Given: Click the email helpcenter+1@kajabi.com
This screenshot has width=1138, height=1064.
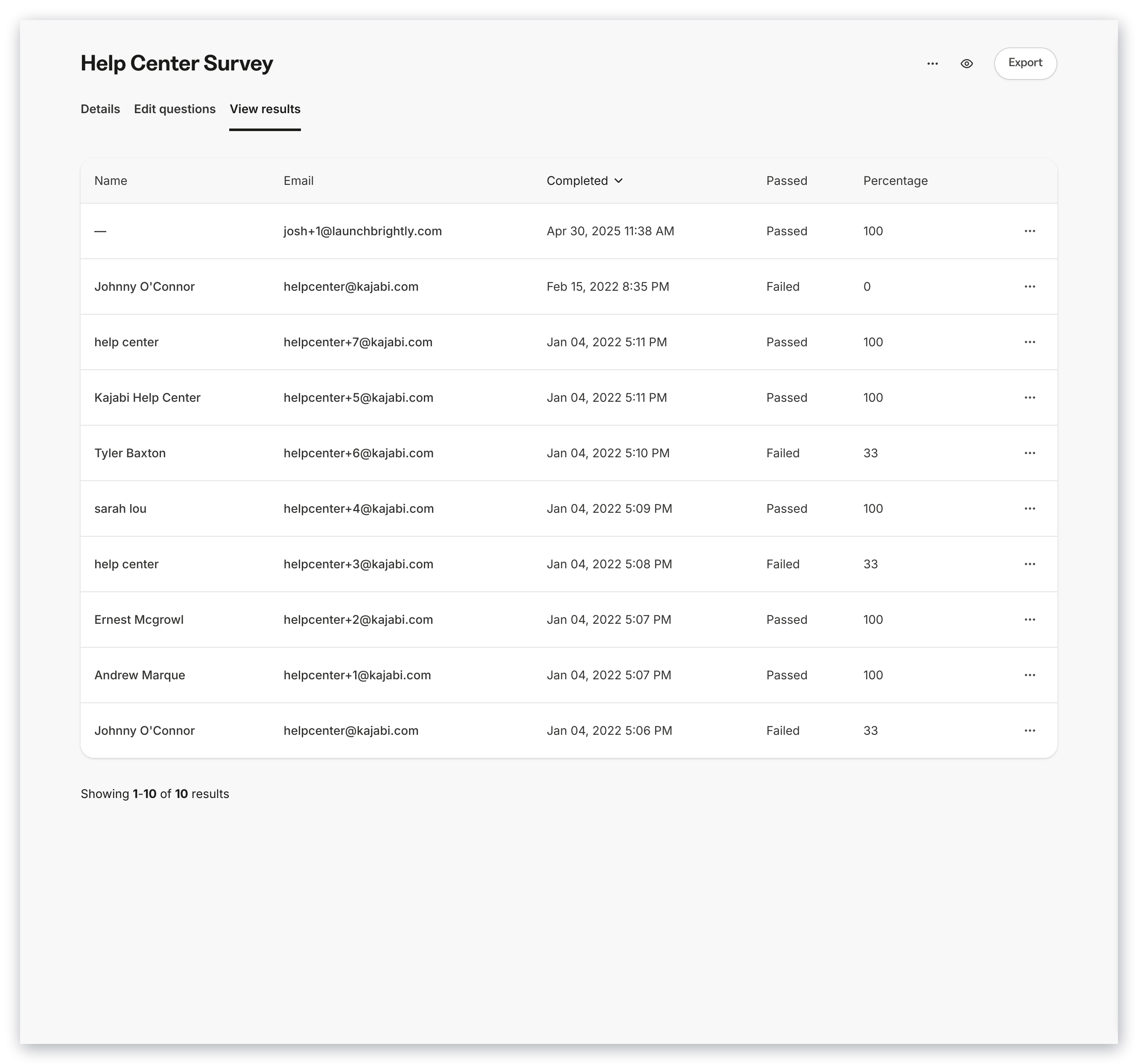Looking at the screenshot, I should tap(357, 675).
